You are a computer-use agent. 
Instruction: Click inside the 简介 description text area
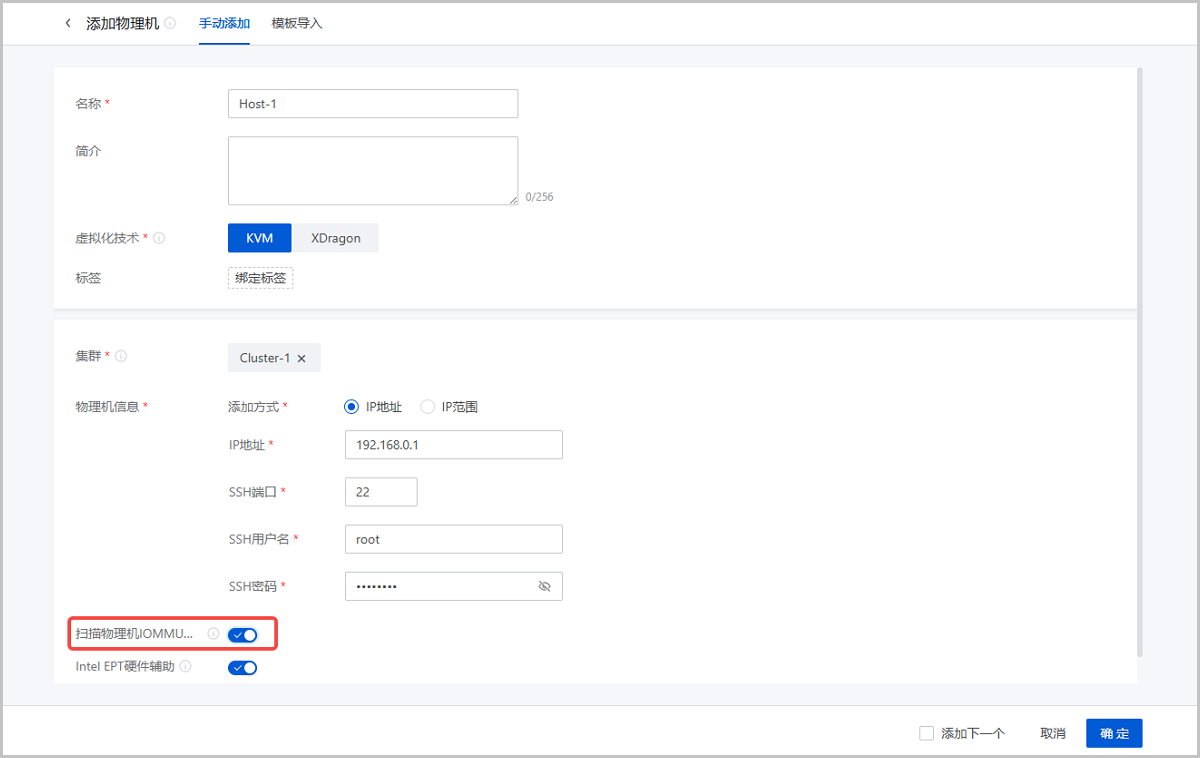pyautogui.click(x=372, y=169)
